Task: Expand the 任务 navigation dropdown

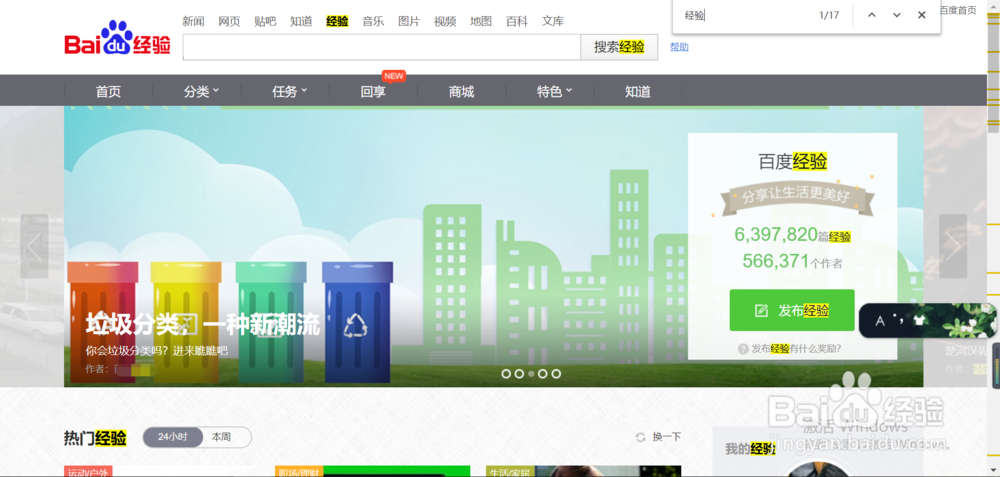Action: click(290, 92)
